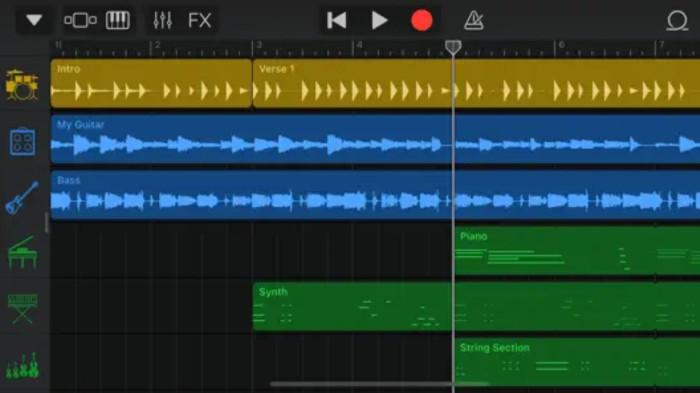700x393 pixels.
Task: Select the My Guitar audio region
Action: pyautogui.click(x=375, y=139)
